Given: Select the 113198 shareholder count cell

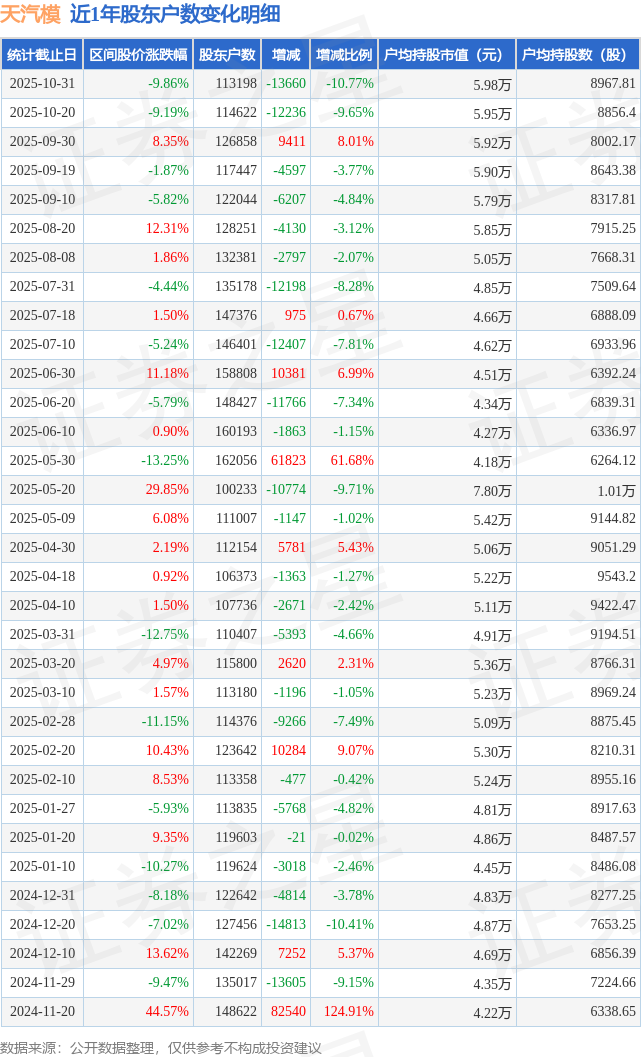Looking at the screenshot, I should coord(235,84).
